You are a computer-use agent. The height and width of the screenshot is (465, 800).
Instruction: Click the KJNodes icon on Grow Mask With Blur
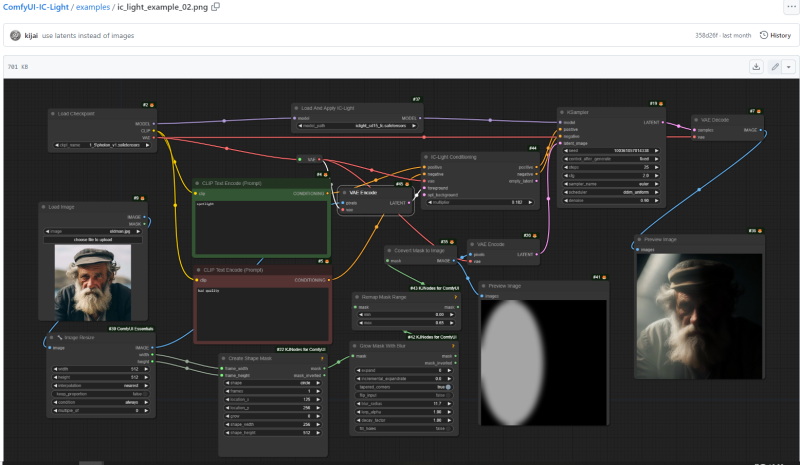click(453, 346)
